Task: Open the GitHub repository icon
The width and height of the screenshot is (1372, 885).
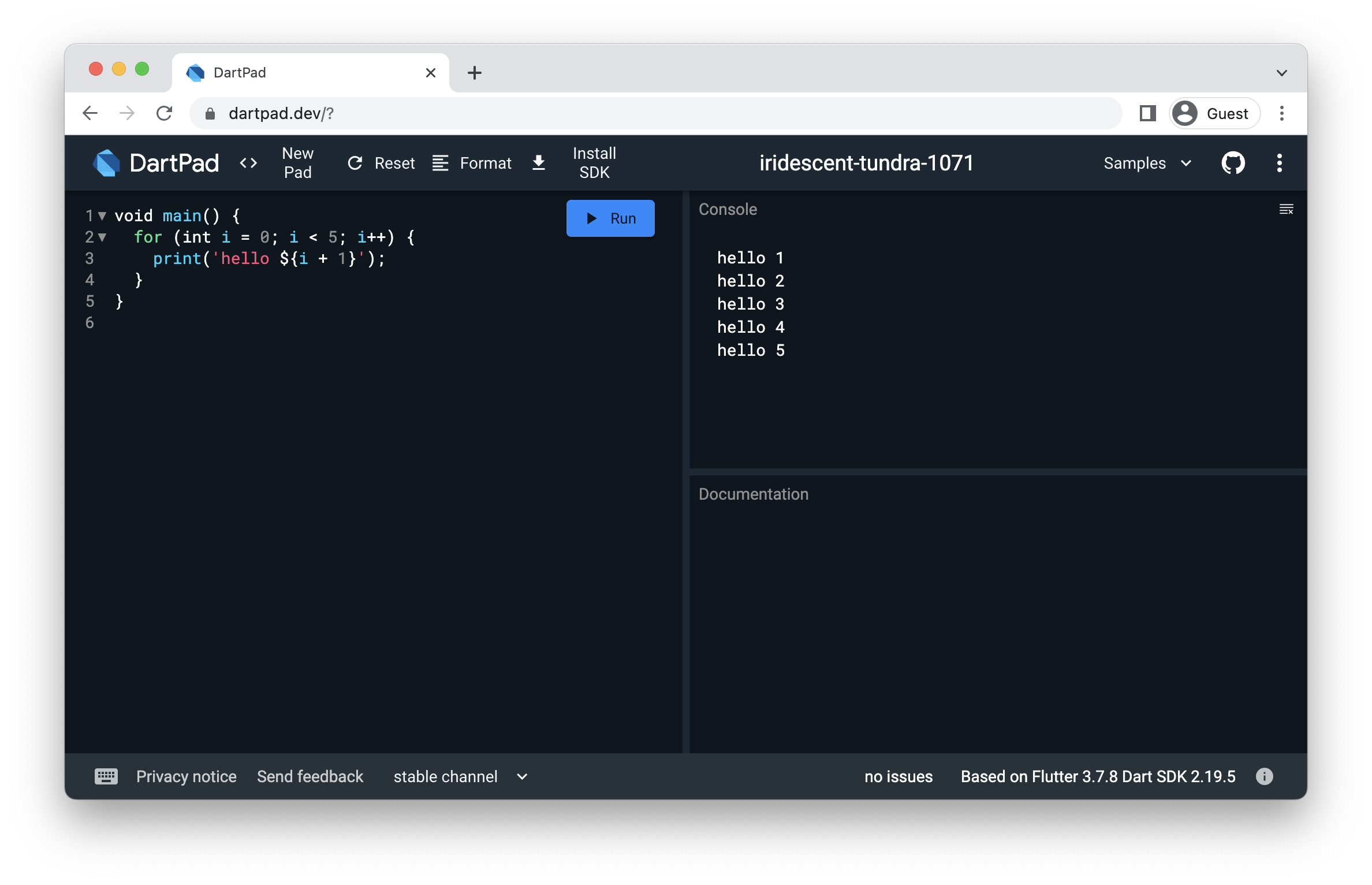Action: coord(1233,163)
